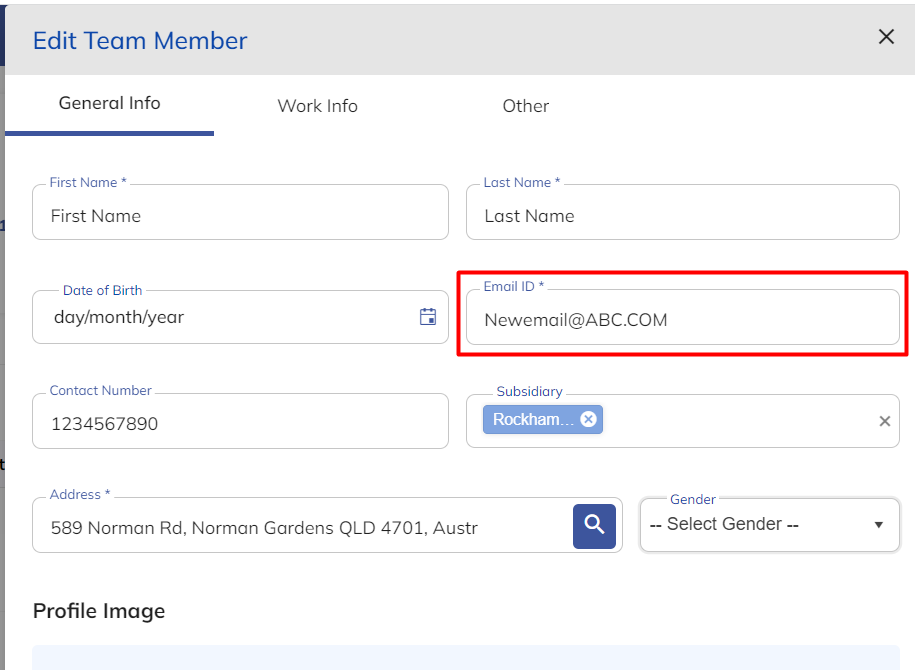Click the Rockham subsidiary chip label
915x670 pixels.
click(533, 420)
